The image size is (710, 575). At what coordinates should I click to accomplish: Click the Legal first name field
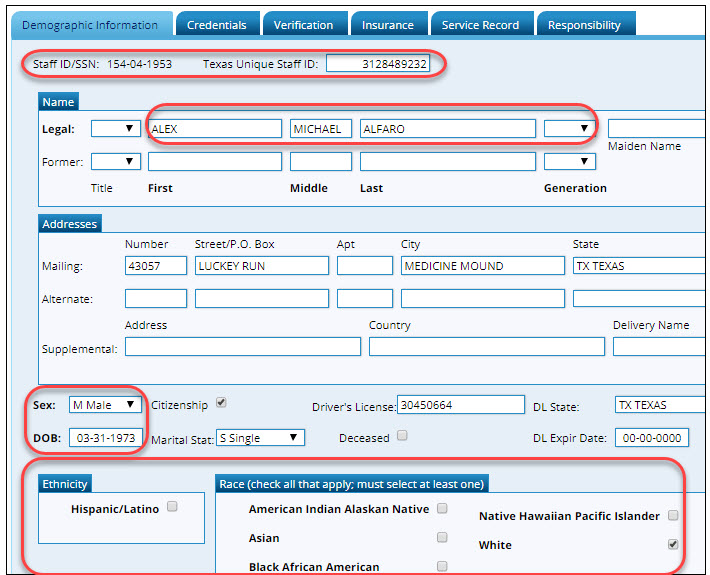tap(214, 128)
